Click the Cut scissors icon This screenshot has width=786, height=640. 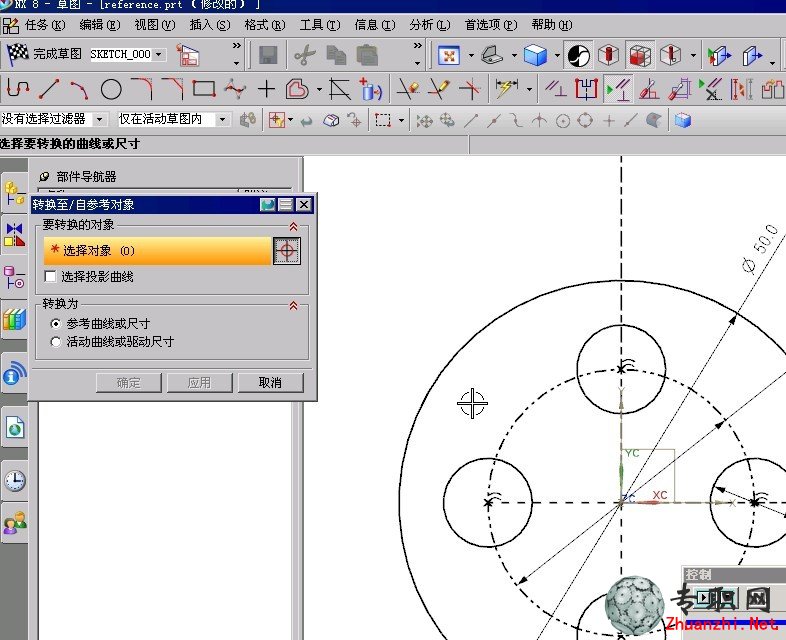pyautogui.click(x=304, y=55)
